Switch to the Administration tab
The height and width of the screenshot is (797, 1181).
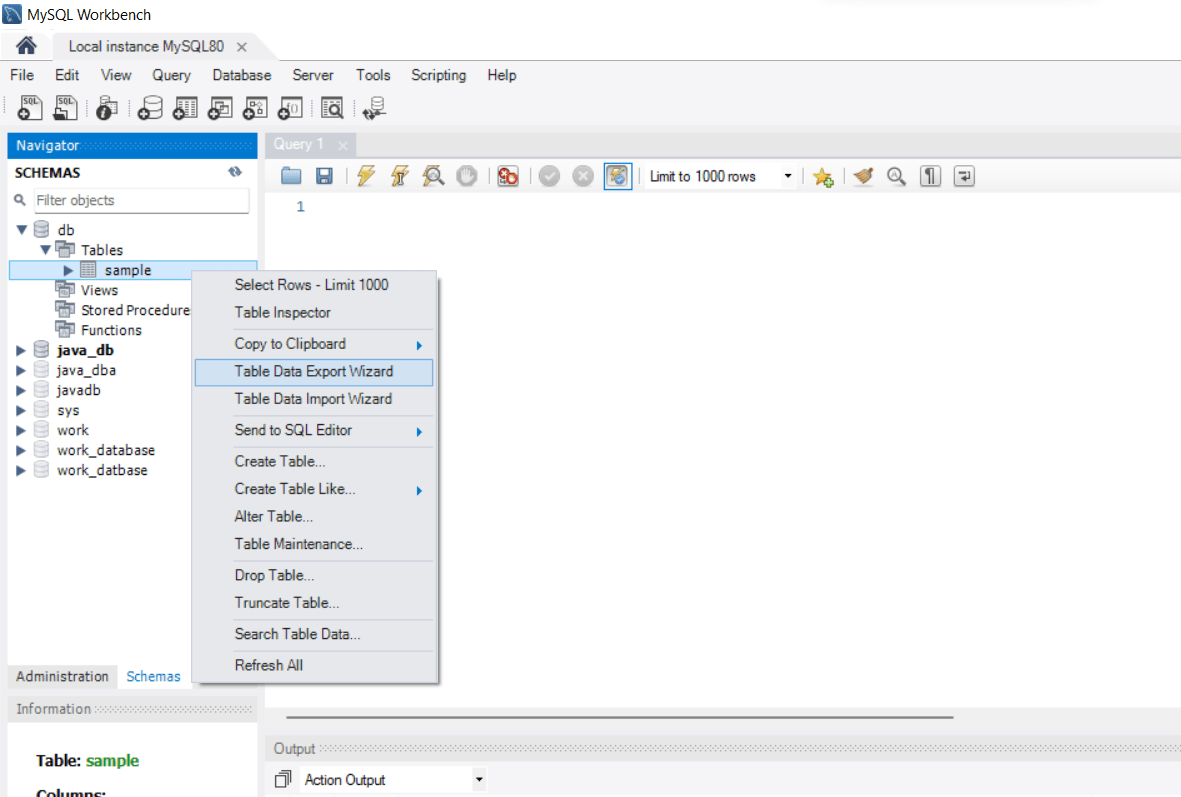(x=61, y=677)
